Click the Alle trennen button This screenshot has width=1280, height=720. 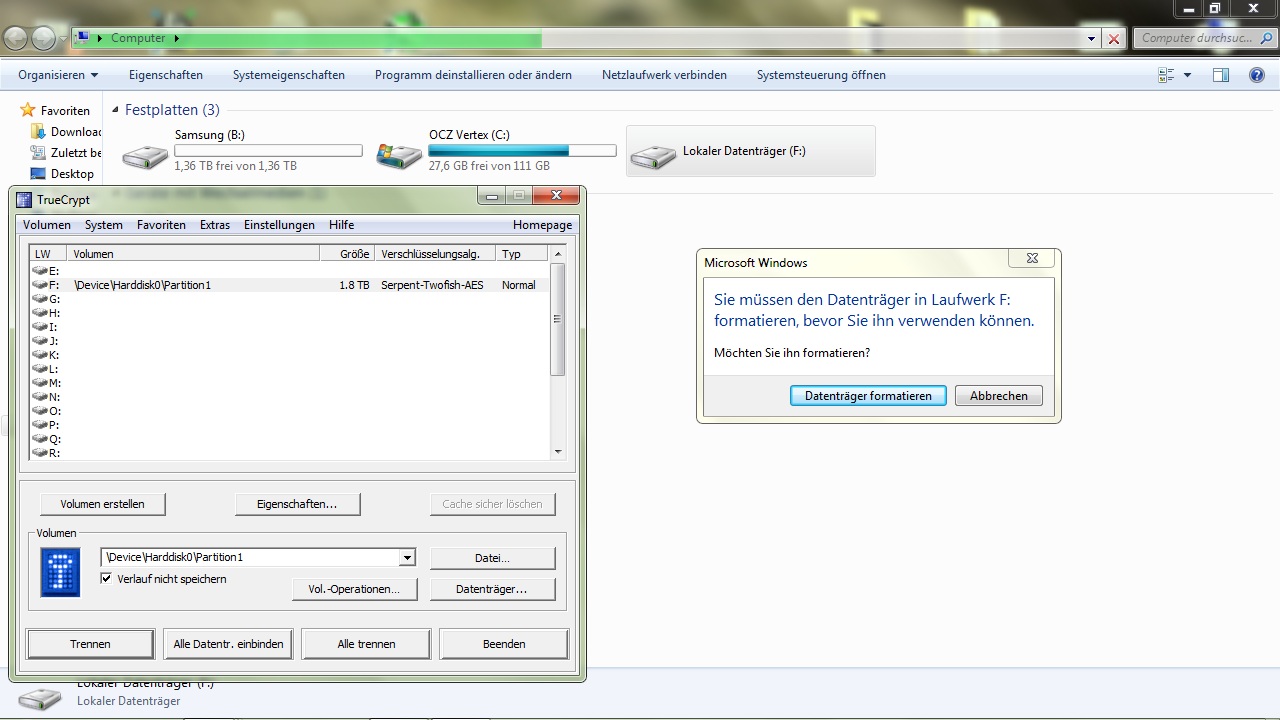(x=366, y=644)
